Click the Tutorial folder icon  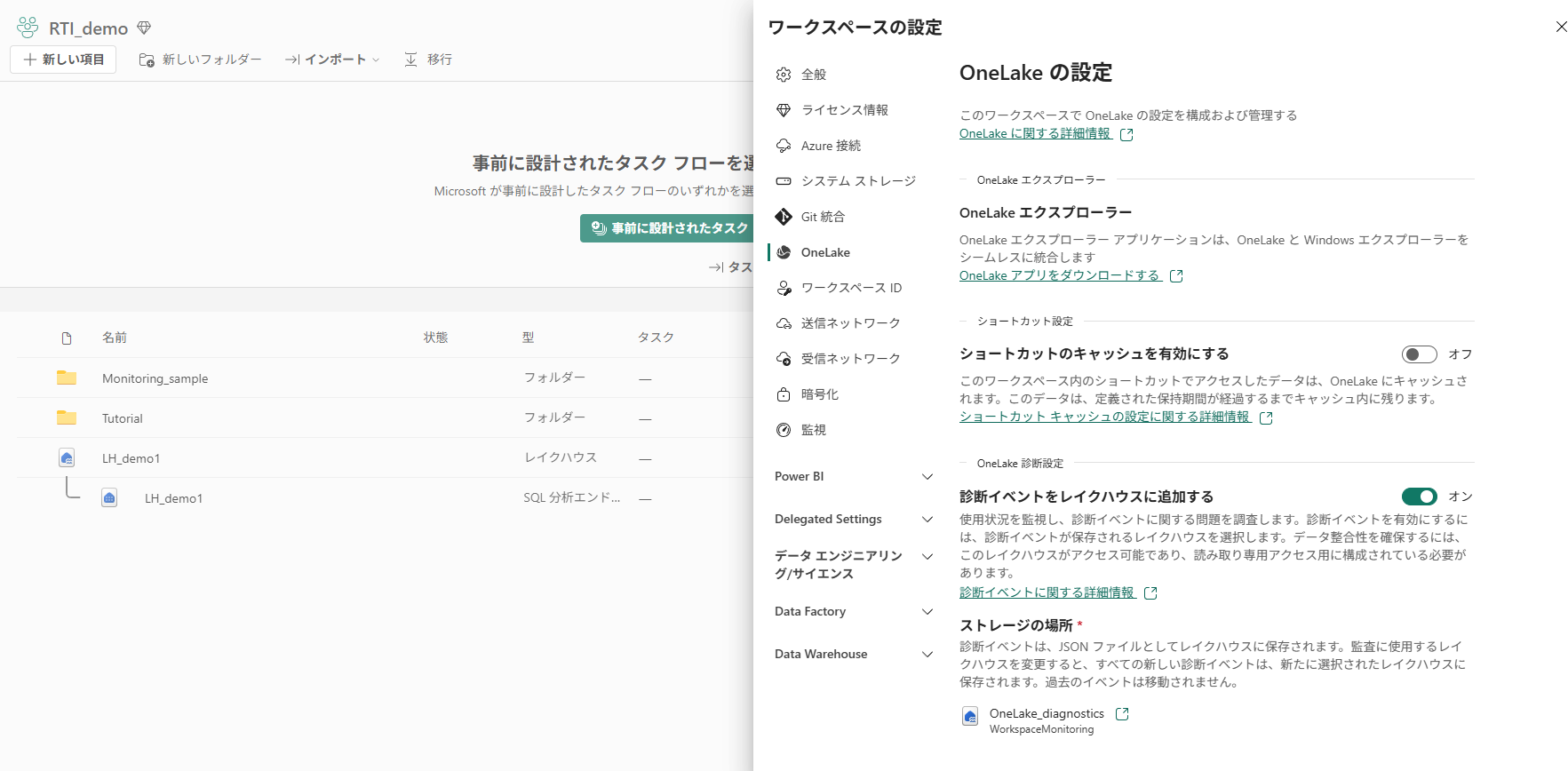pyautogui.click(x=67, y=417)
